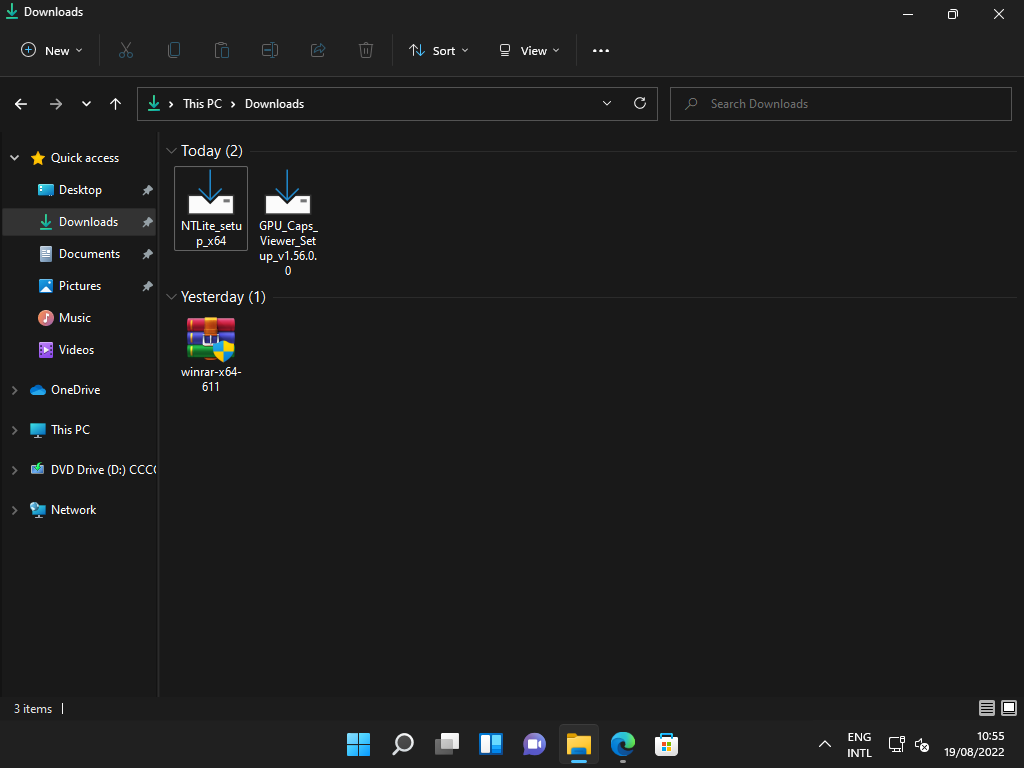Click the search Downloads field
The height and width of the screenshot is (768, 1024).
click(x=840, y=104)
